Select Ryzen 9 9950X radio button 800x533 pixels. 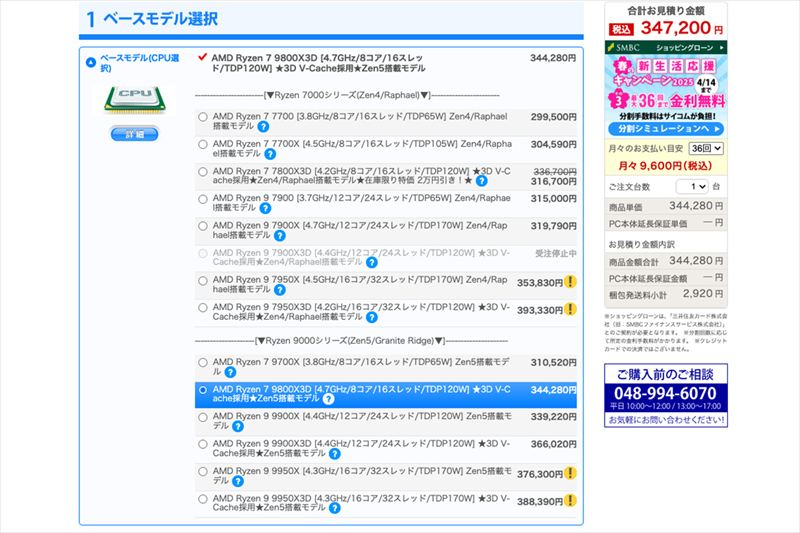pos(203,472)
